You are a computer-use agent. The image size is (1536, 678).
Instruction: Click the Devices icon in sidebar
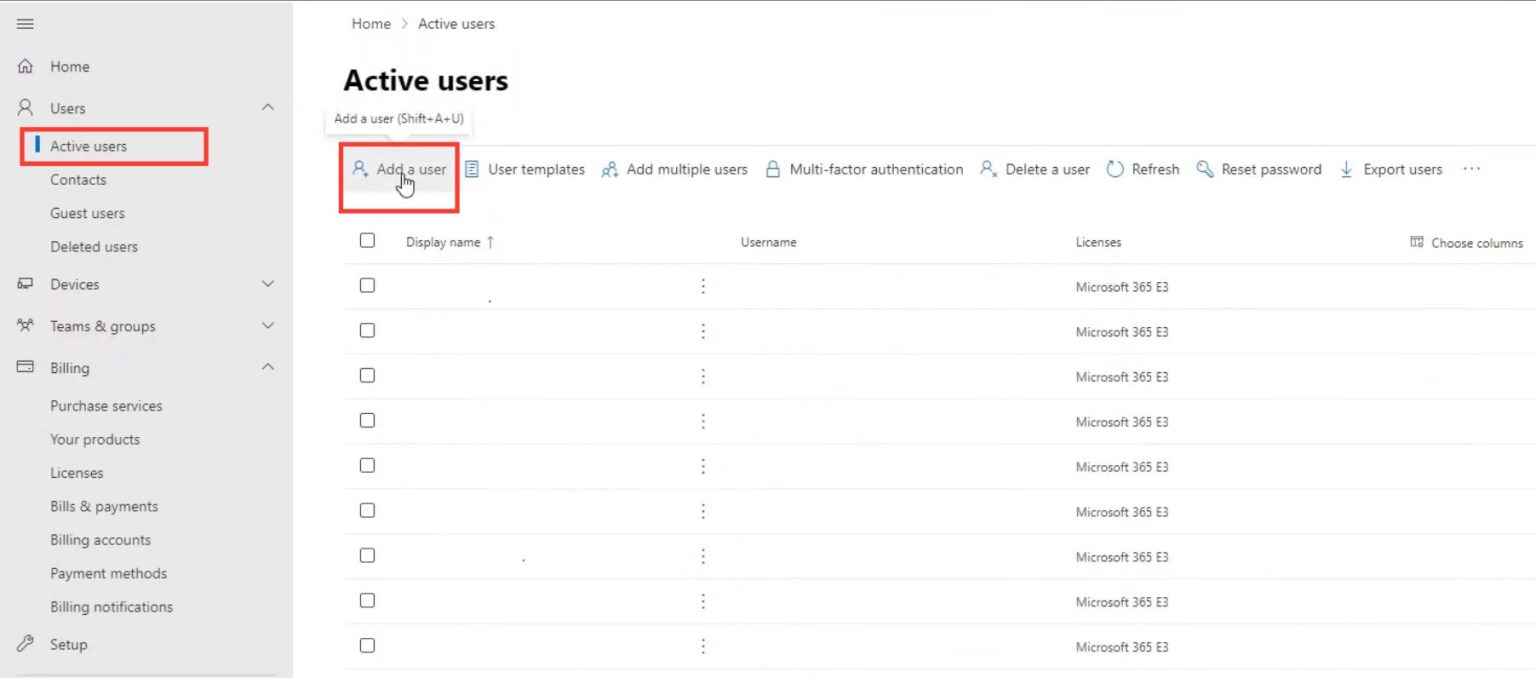pos(26,284)
